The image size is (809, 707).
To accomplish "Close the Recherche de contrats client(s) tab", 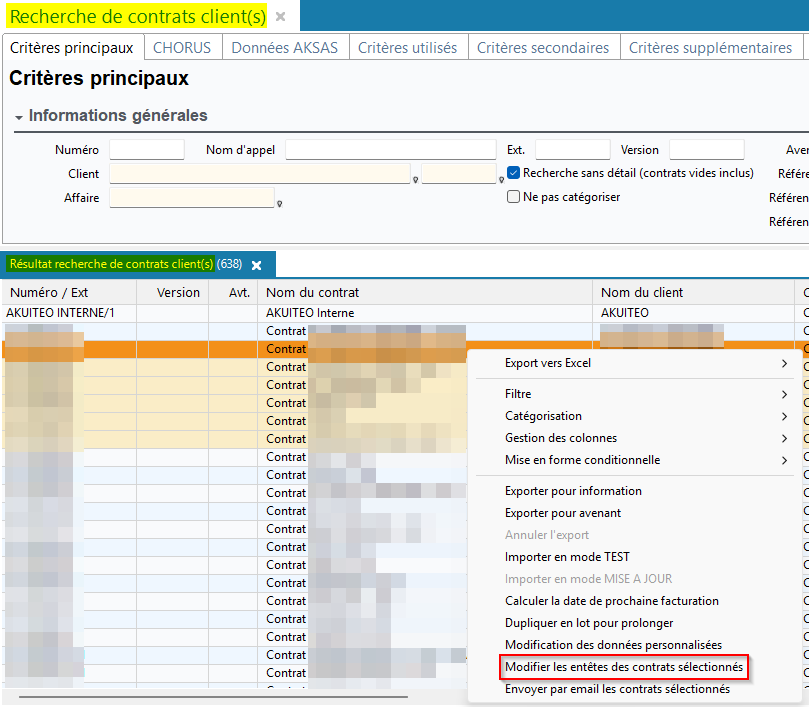I will pyautogui.click(x=281, y=17).
